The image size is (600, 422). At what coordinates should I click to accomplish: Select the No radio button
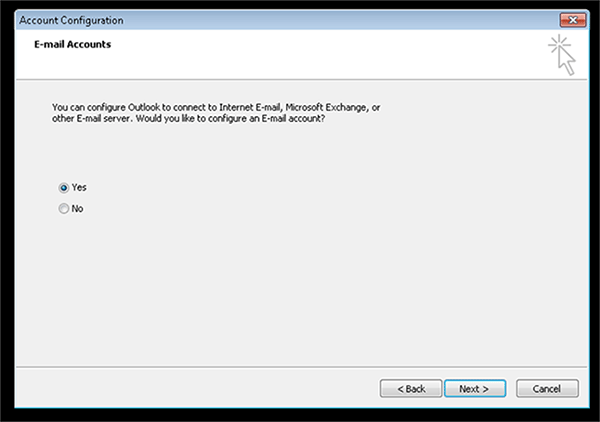coord(64,209)
